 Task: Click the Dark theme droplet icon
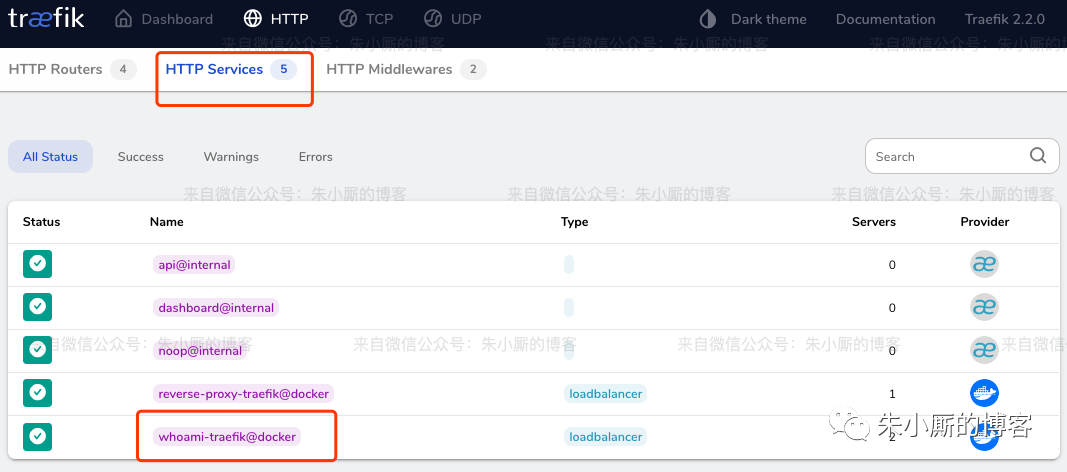(x=708, y=18)
